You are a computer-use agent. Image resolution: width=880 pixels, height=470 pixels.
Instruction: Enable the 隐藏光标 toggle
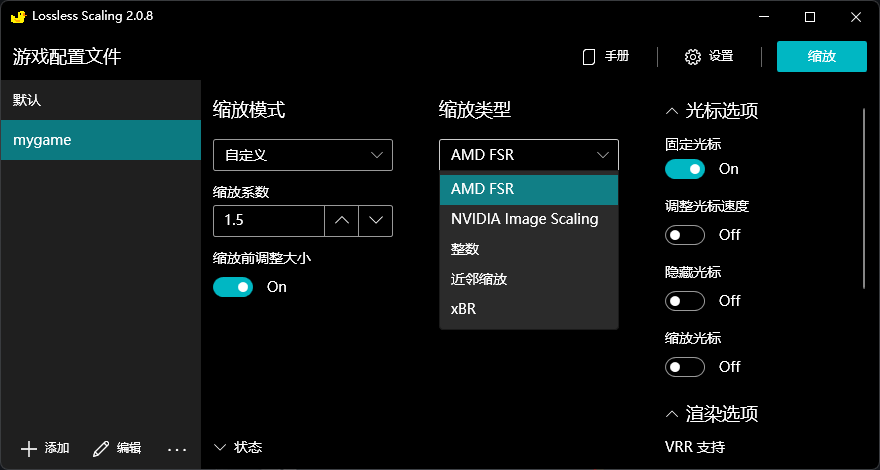pos(685,300)
